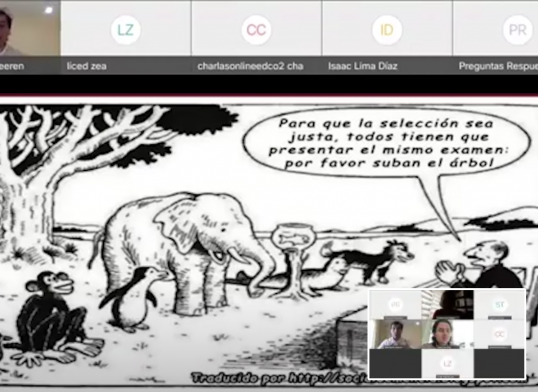
Task: Click the cartoon speech bubble on shared slide
Action: pos(386,142)
